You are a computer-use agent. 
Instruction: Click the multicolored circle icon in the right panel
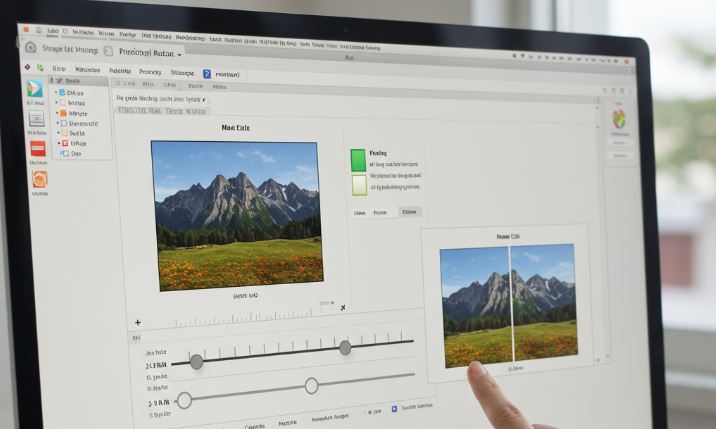619,119
